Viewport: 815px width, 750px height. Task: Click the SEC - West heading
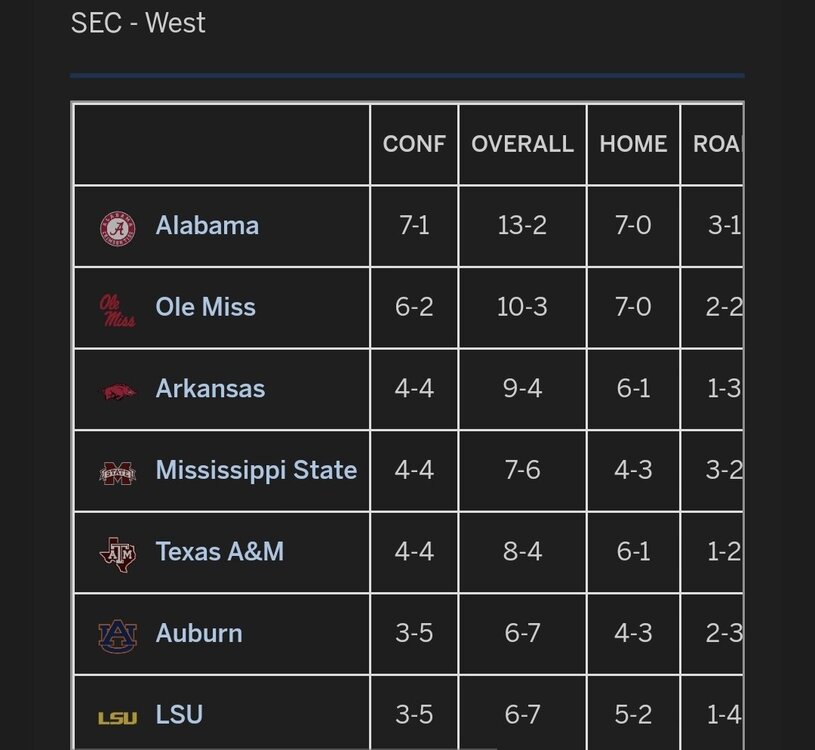click(138, 23)
